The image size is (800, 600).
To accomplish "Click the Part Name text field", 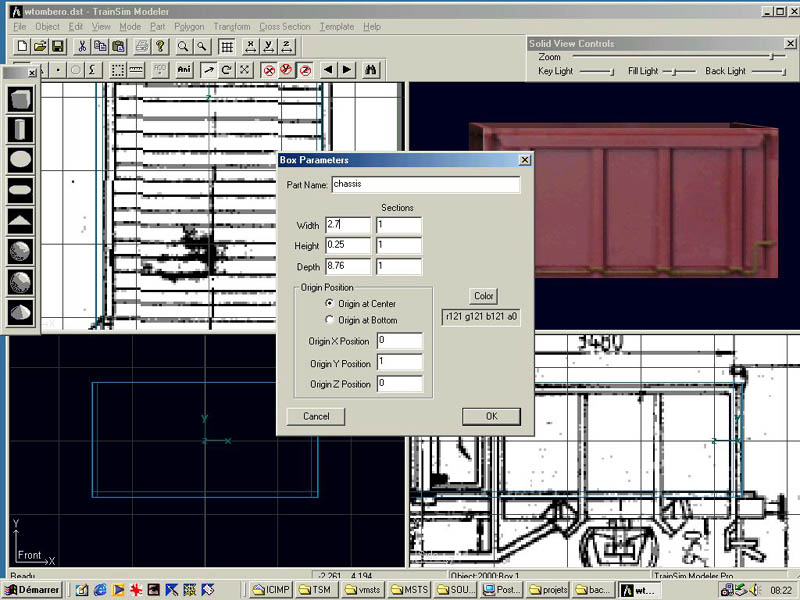I will click(x=425, y=185).
